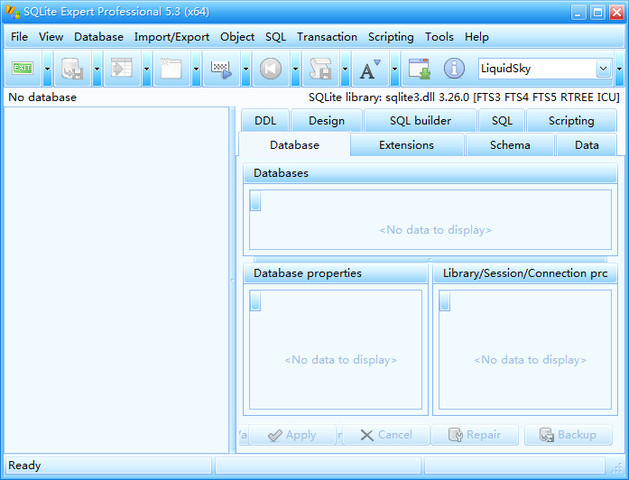The height and width of the screenshot is (480, 629).
Task: Open toolbar overflow arrow right of LiquidSky box
Action: 620,69
